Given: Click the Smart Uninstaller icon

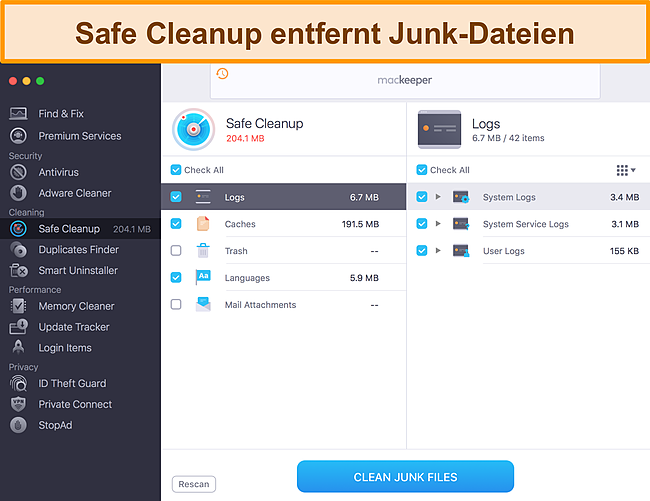Looking at the screenshot, I should point(18,270).
